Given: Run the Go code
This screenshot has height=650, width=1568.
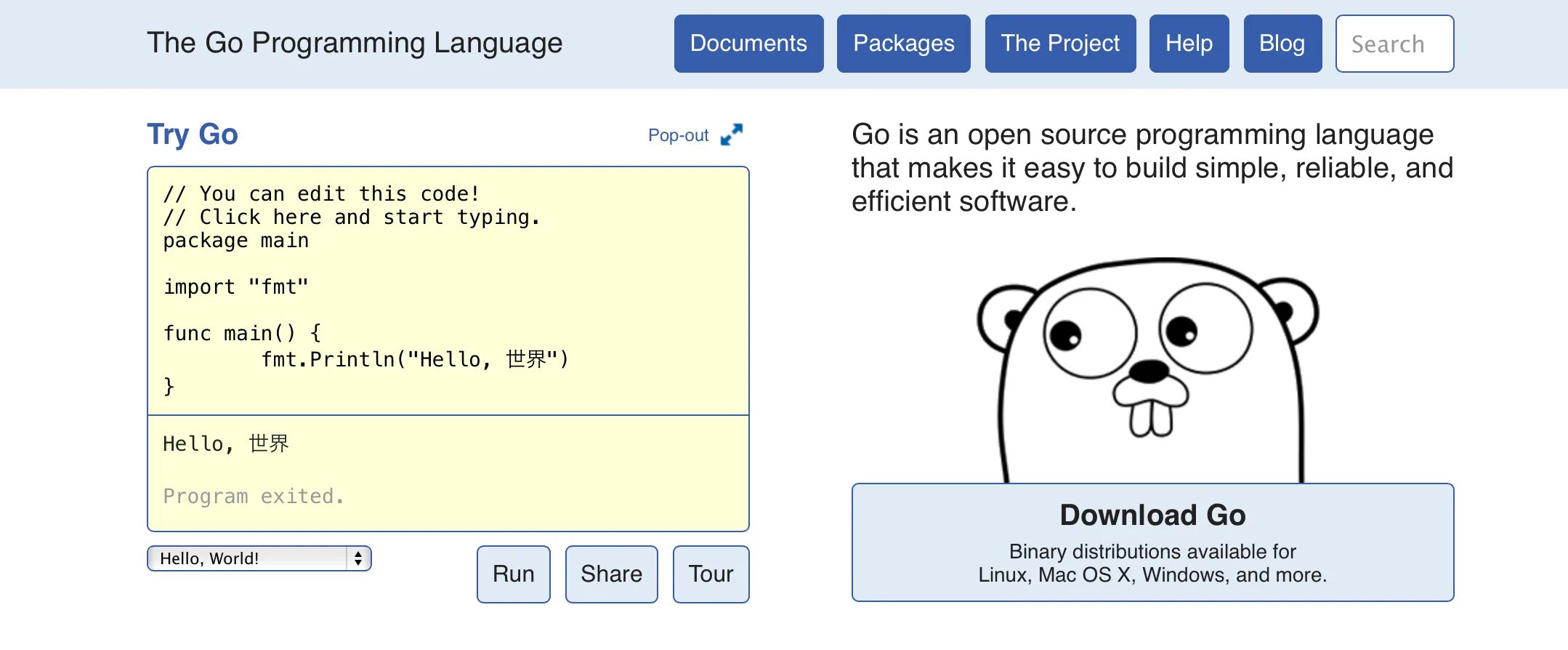Looking at the screenshot, I should pyautogui.click(x=513, y=574).
